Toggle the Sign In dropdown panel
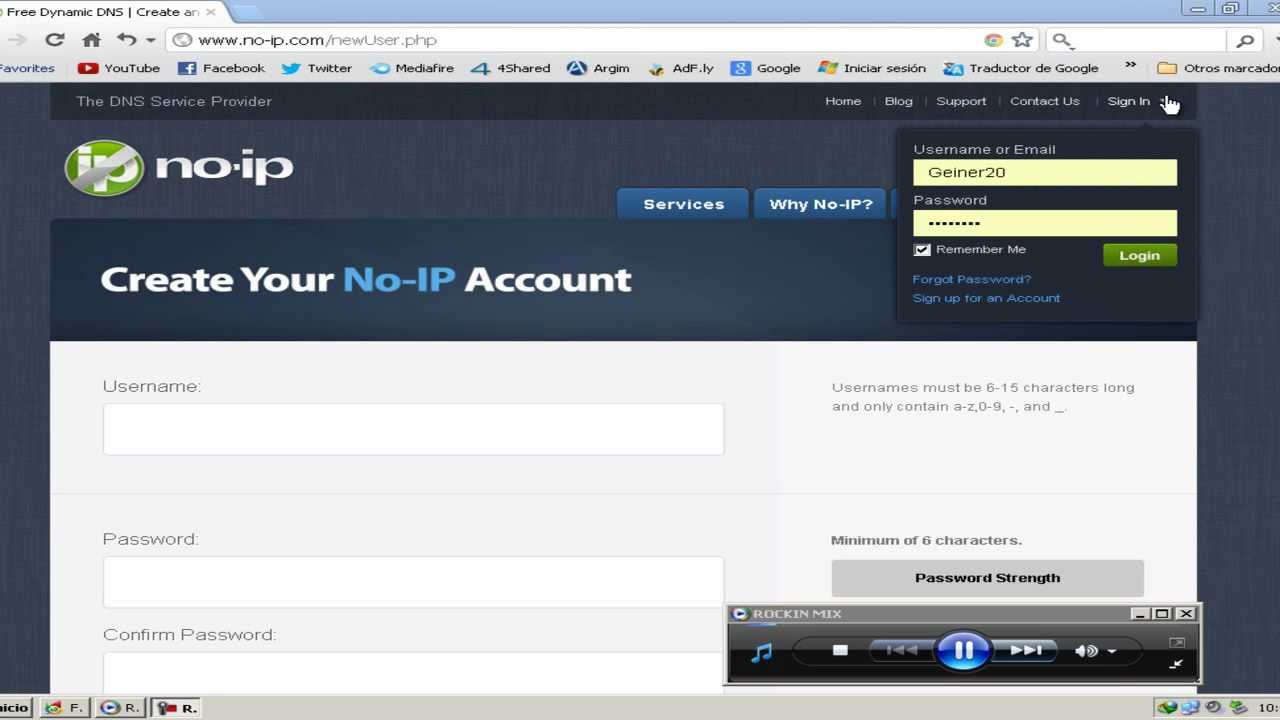Screen dimensions: 1280x720 (1129, 101)
